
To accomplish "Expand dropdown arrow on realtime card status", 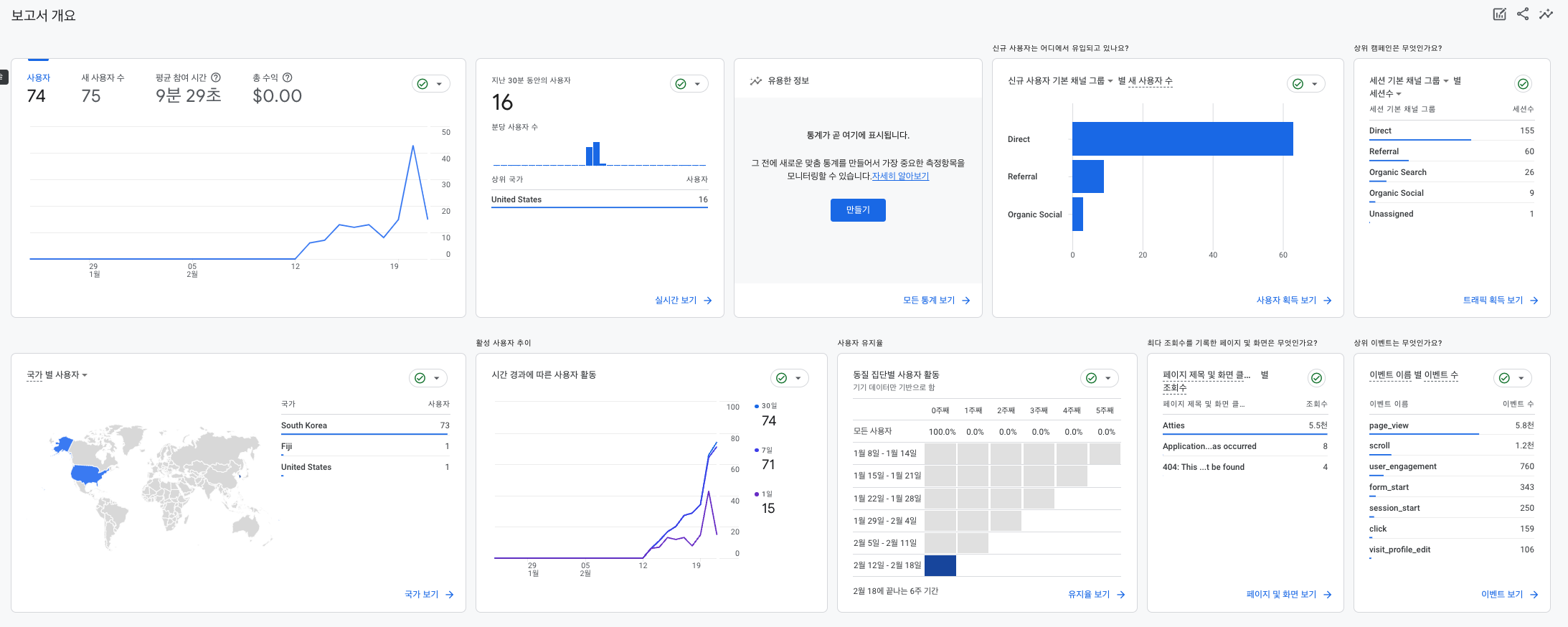I will (697, 84).
